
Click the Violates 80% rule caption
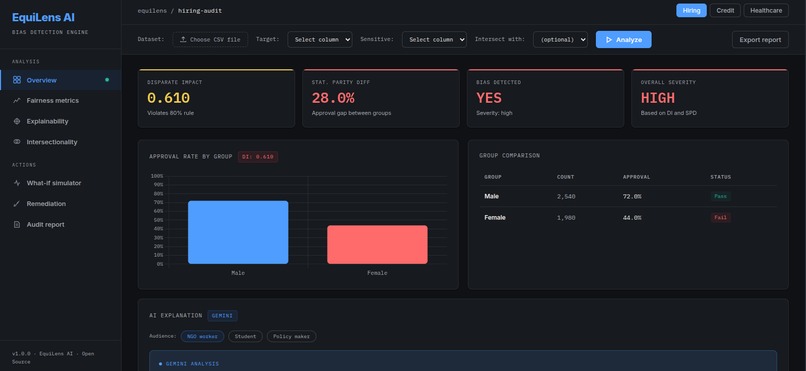pos(171,113)
